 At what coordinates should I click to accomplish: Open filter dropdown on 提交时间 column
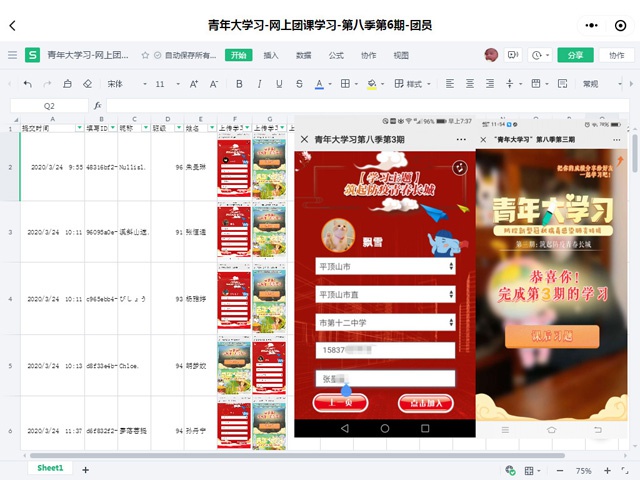[79, 128]
